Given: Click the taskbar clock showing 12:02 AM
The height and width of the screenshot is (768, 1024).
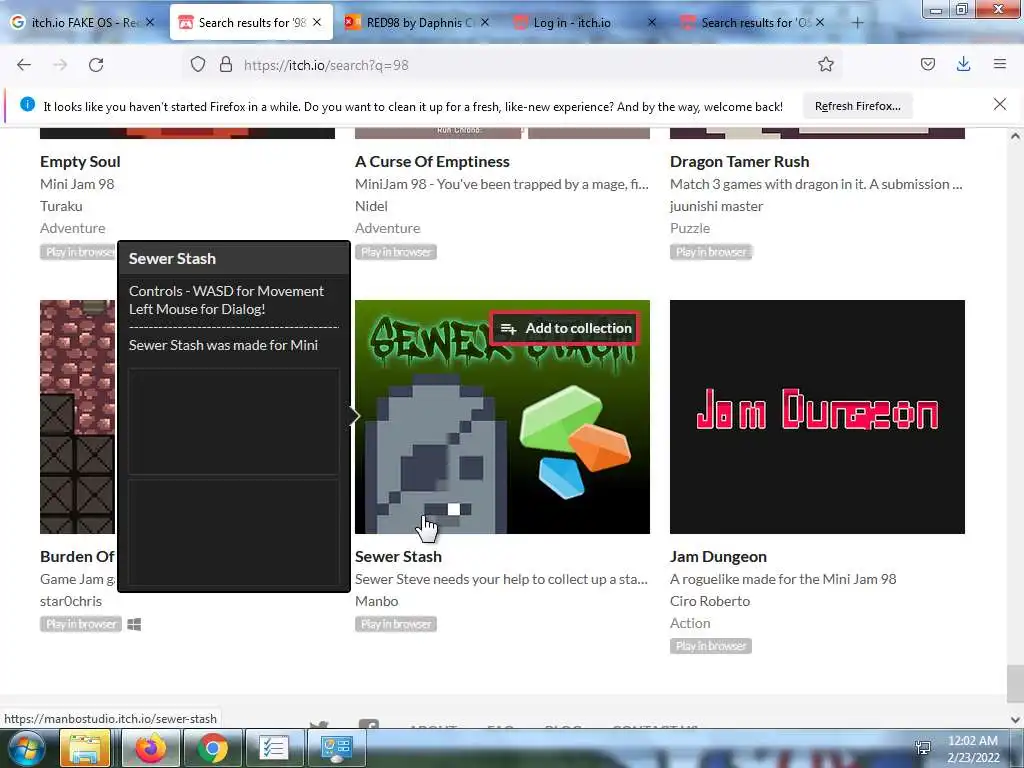Looking at the screenshot, I should [973, 749].
